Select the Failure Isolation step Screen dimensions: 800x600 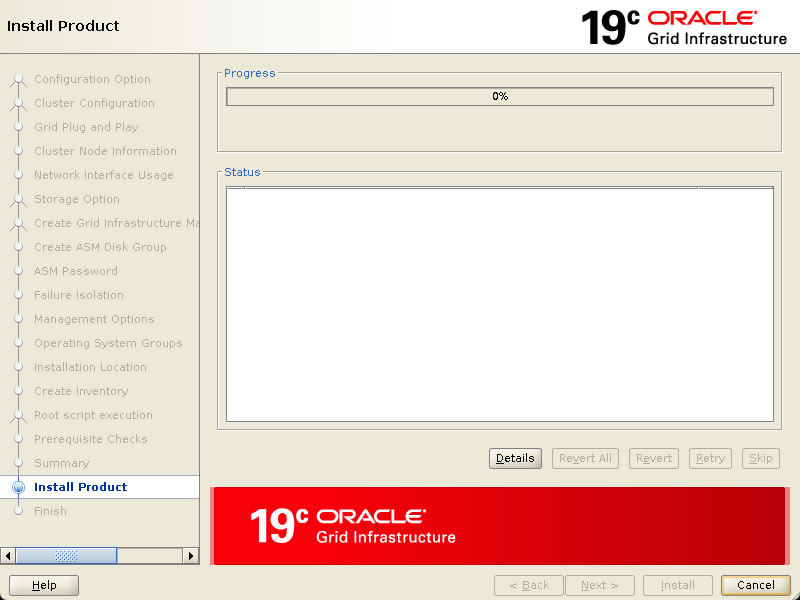79,295
